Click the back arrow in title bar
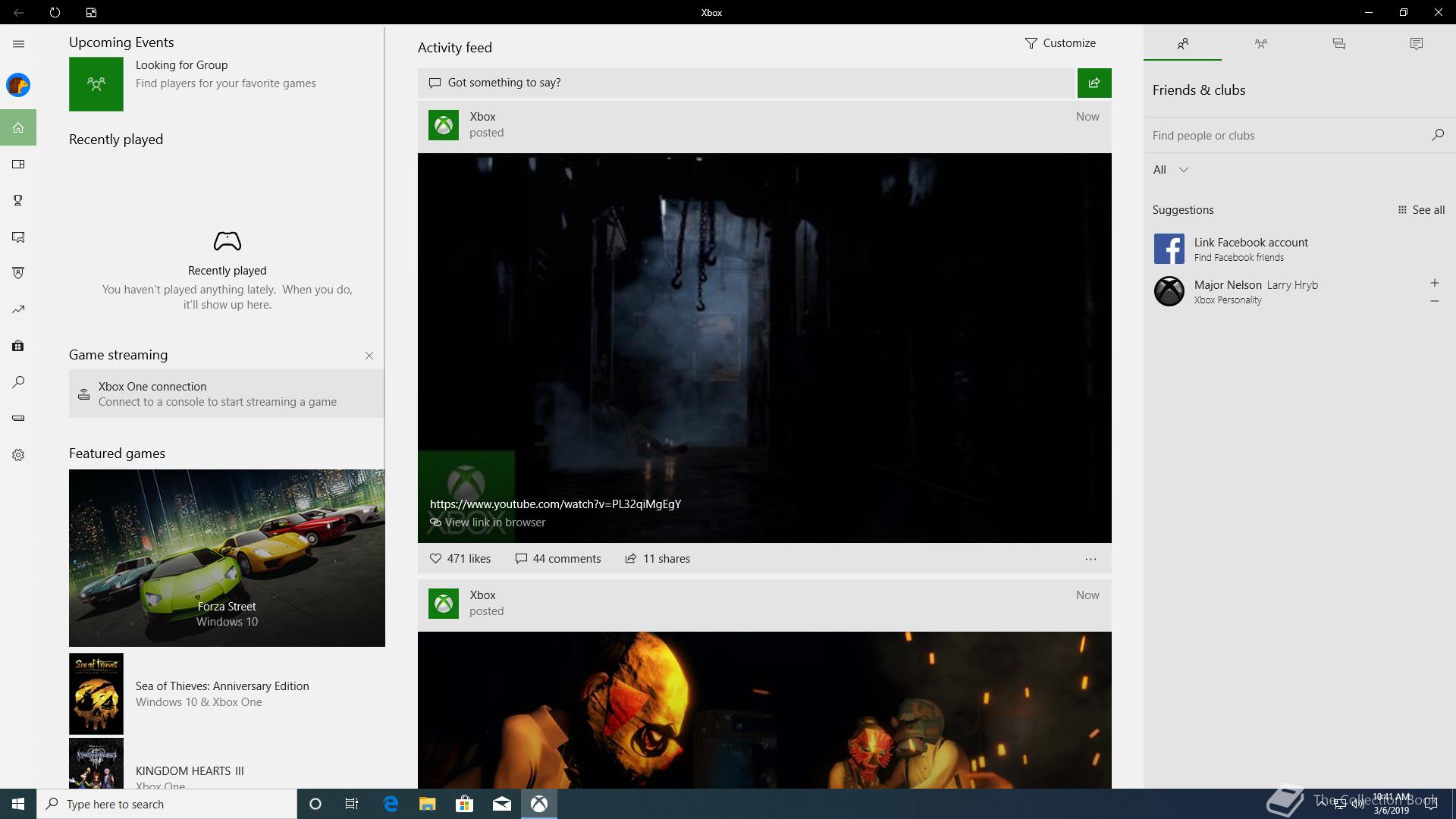 [18, 12]
